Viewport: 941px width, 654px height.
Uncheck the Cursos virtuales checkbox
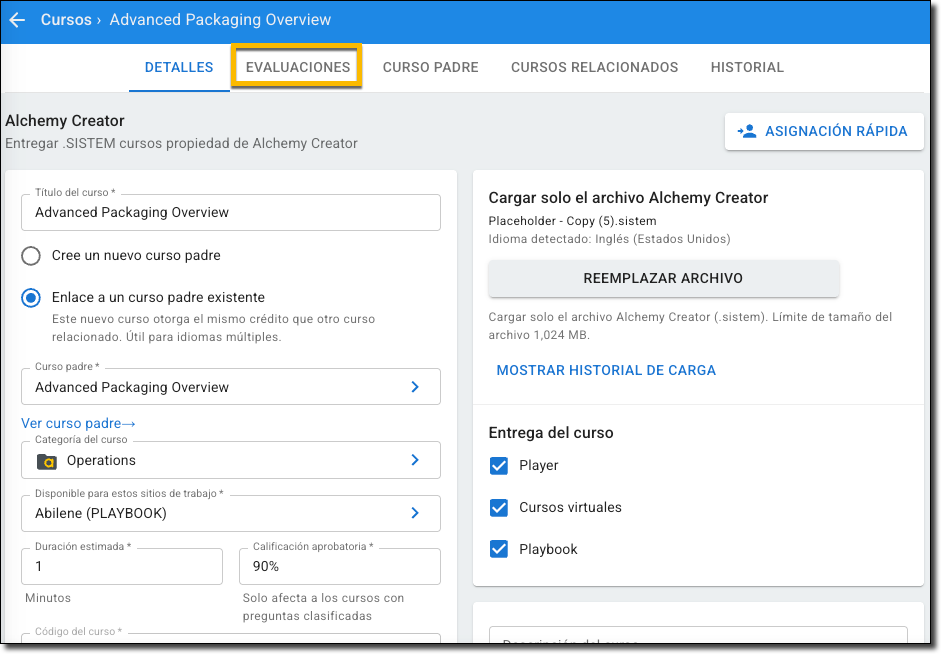coord(499,508)
